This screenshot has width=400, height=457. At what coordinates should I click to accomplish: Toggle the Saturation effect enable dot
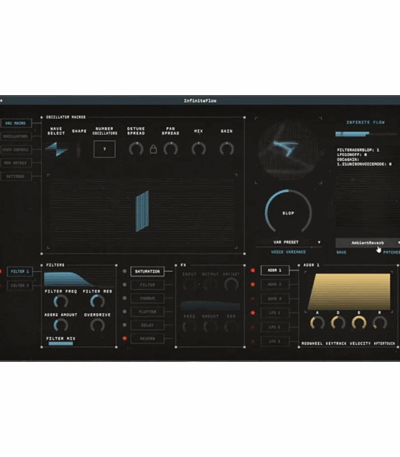[x=125, y=271]
